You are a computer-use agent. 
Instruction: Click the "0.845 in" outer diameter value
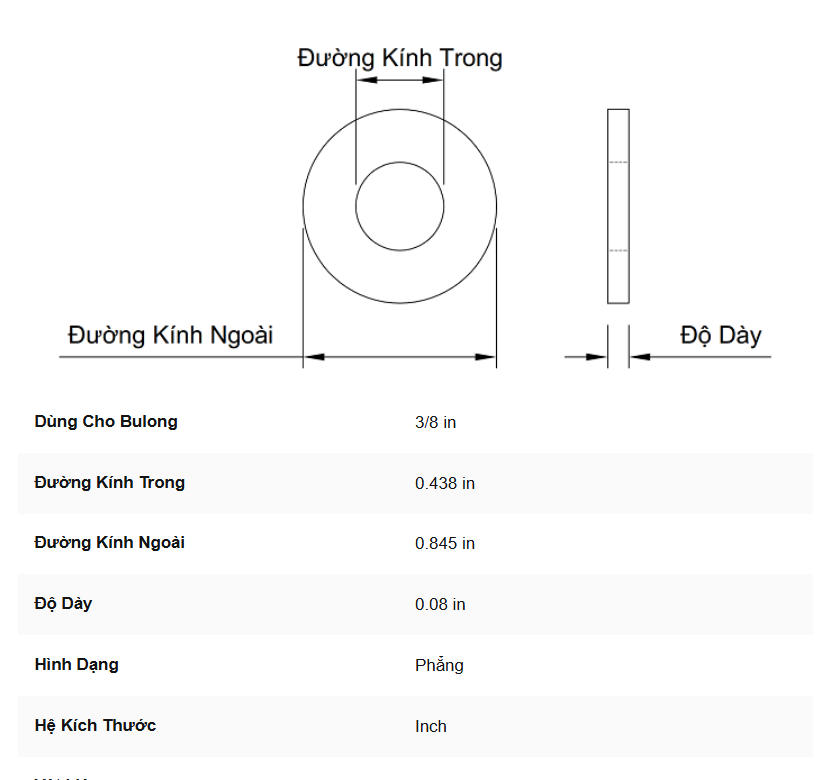[445, 544]
